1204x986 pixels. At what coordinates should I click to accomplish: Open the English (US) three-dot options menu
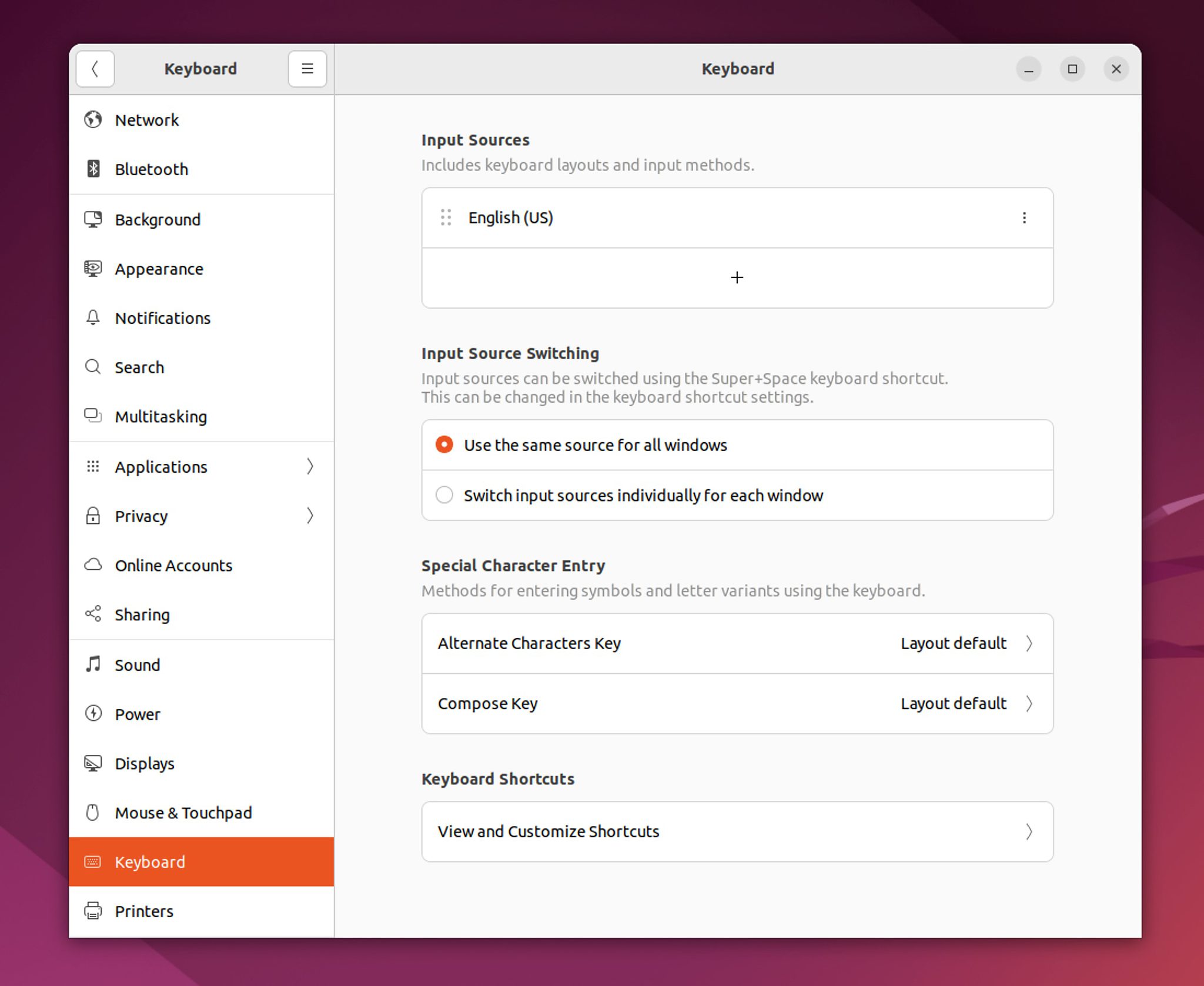click(1024, 218)
